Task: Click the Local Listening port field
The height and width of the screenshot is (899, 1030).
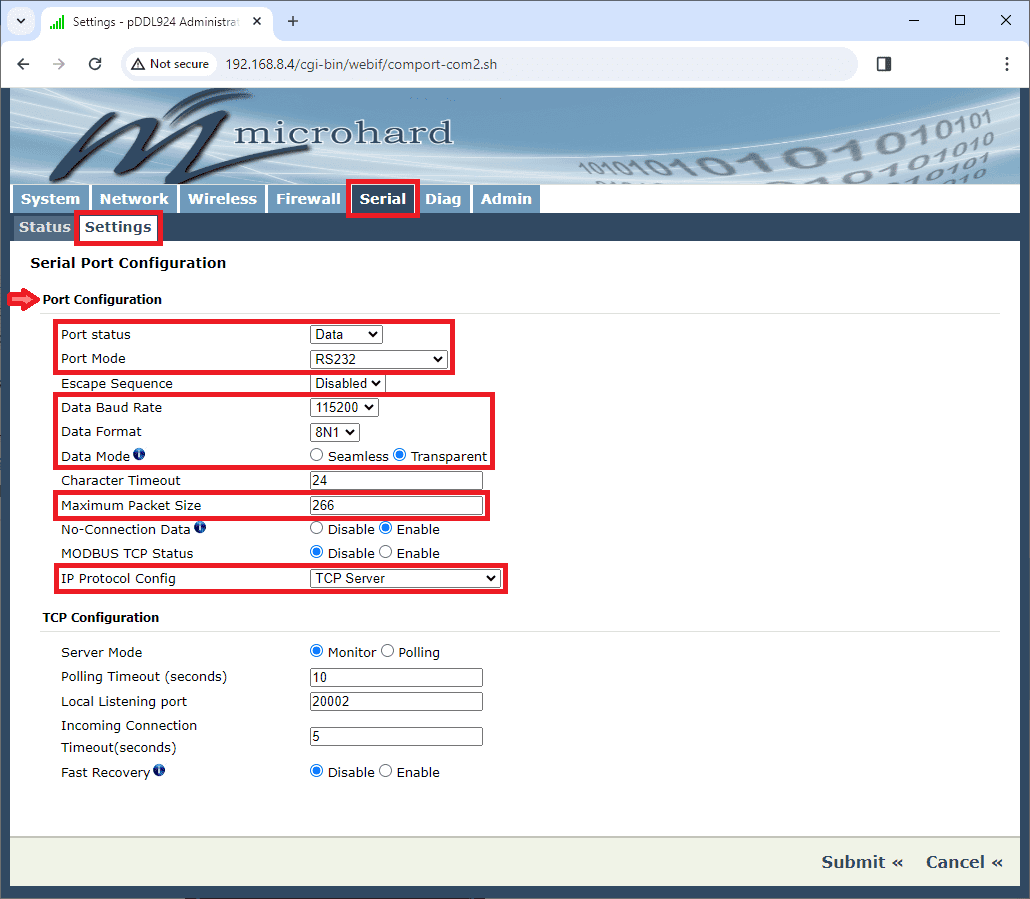Action: point(396,702)
